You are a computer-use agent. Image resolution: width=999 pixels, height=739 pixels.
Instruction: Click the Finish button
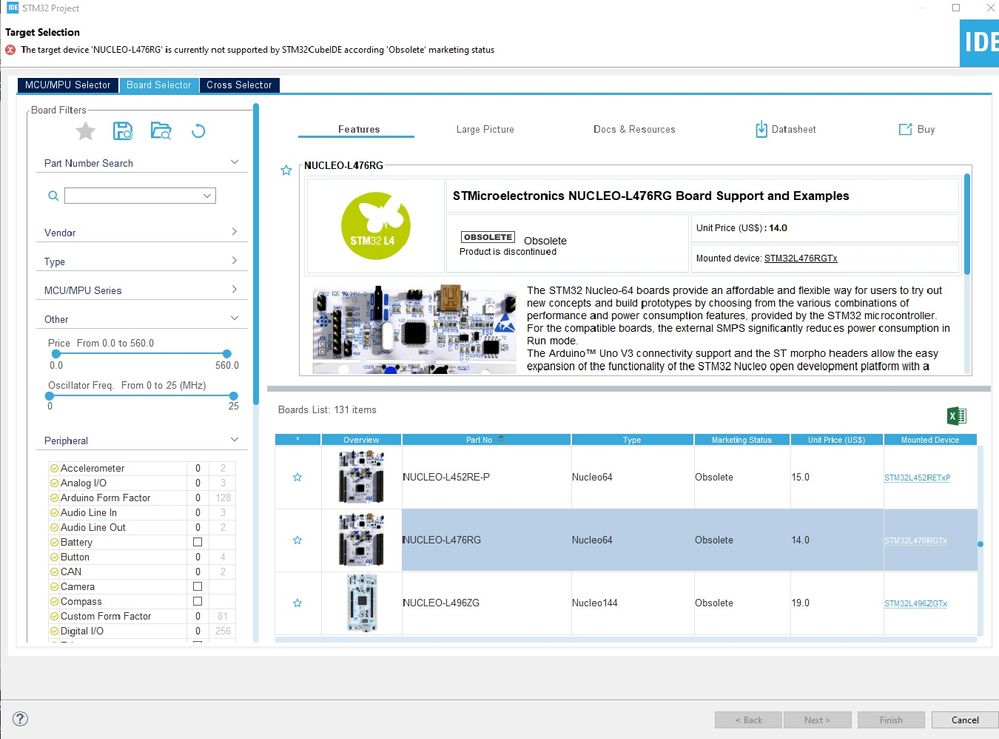(891, 720)
